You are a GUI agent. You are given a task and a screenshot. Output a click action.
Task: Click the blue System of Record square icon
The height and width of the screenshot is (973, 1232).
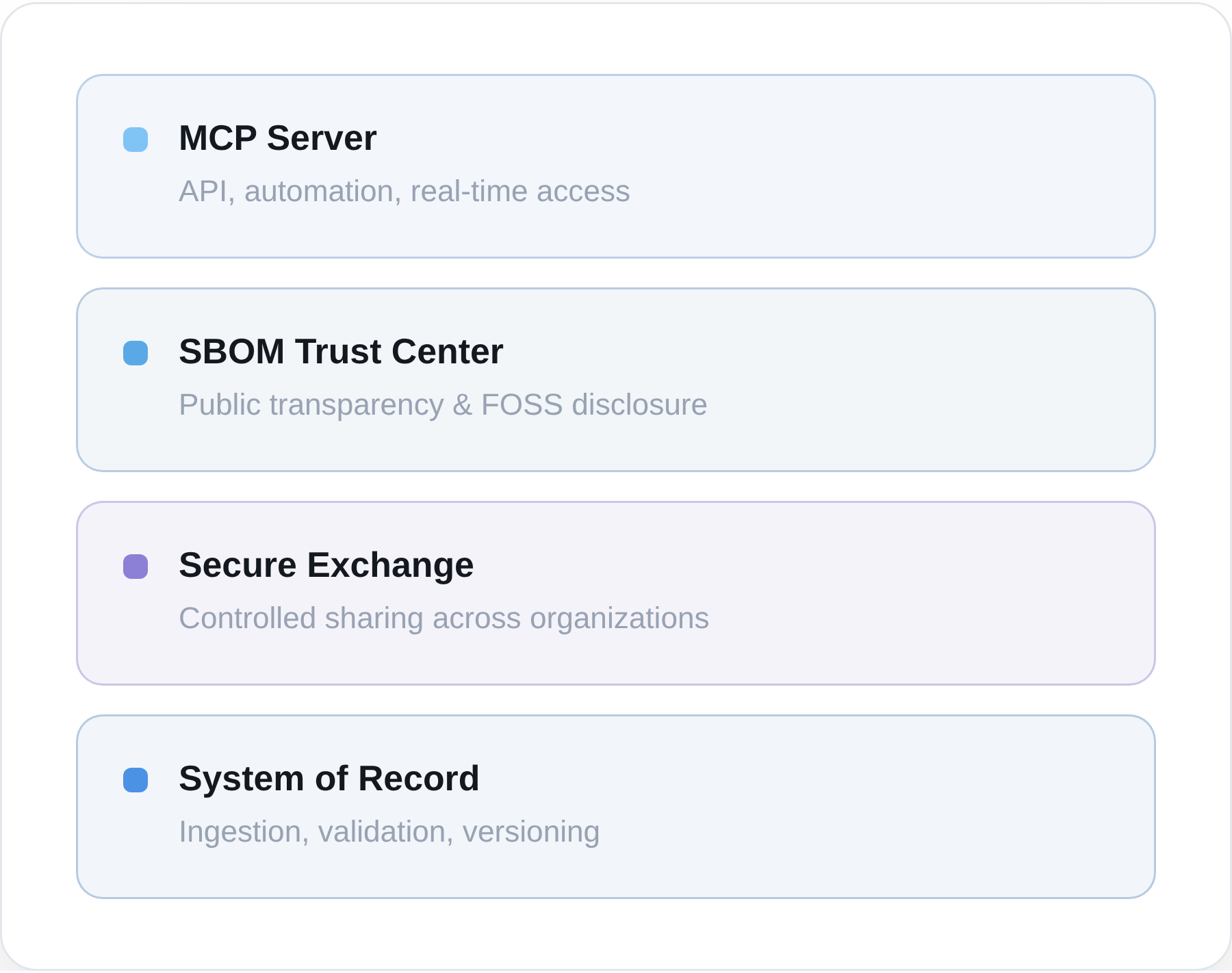click(x=136, y=780)
